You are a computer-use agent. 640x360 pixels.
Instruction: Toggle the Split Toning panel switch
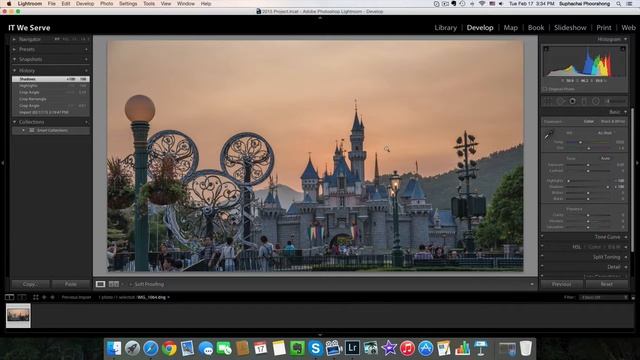click(x=542, y=257)
